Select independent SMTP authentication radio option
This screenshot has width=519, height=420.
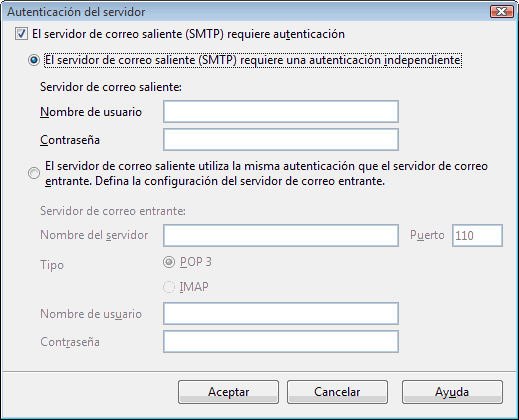pyautogui.click(x=34, y=60)
